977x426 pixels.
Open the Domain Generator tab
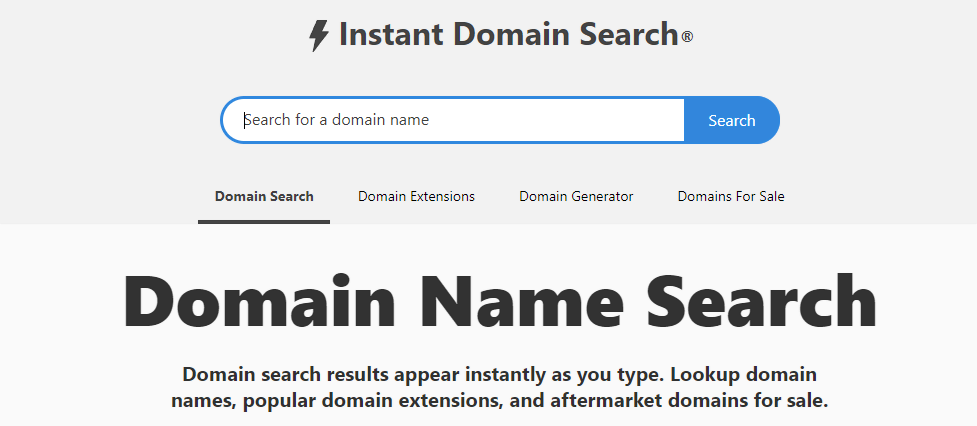pyautogui.click(x=576, y=196)
